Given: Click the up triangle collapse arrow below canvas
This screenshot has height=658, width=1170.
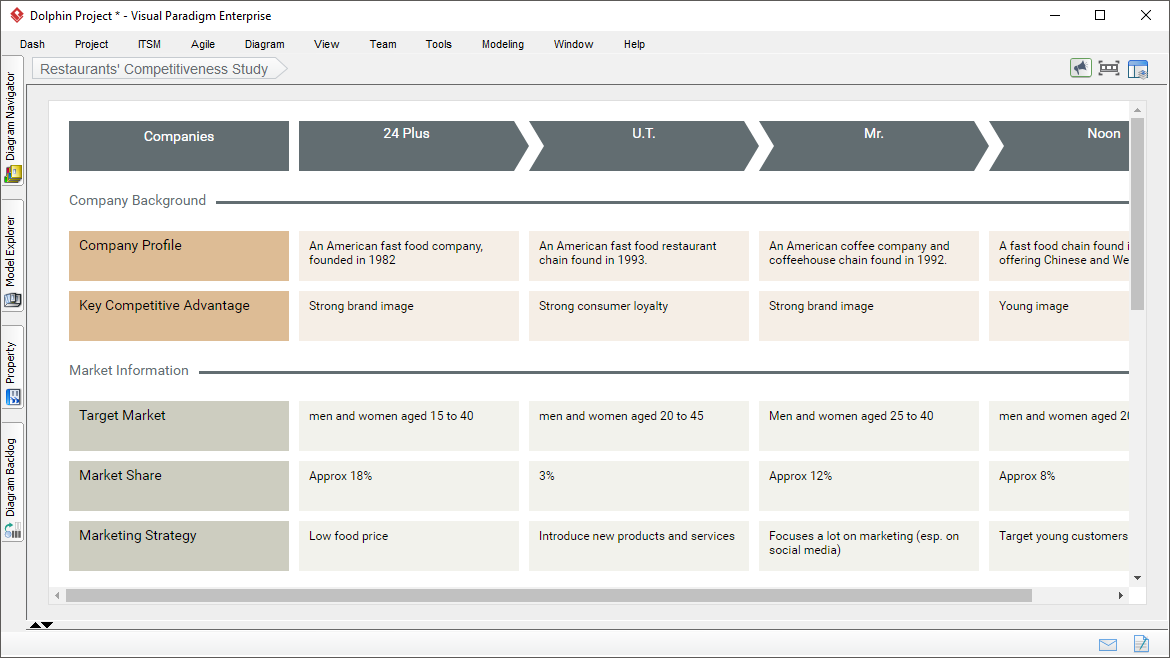Looking at the screenshot, I should point(35,625).
